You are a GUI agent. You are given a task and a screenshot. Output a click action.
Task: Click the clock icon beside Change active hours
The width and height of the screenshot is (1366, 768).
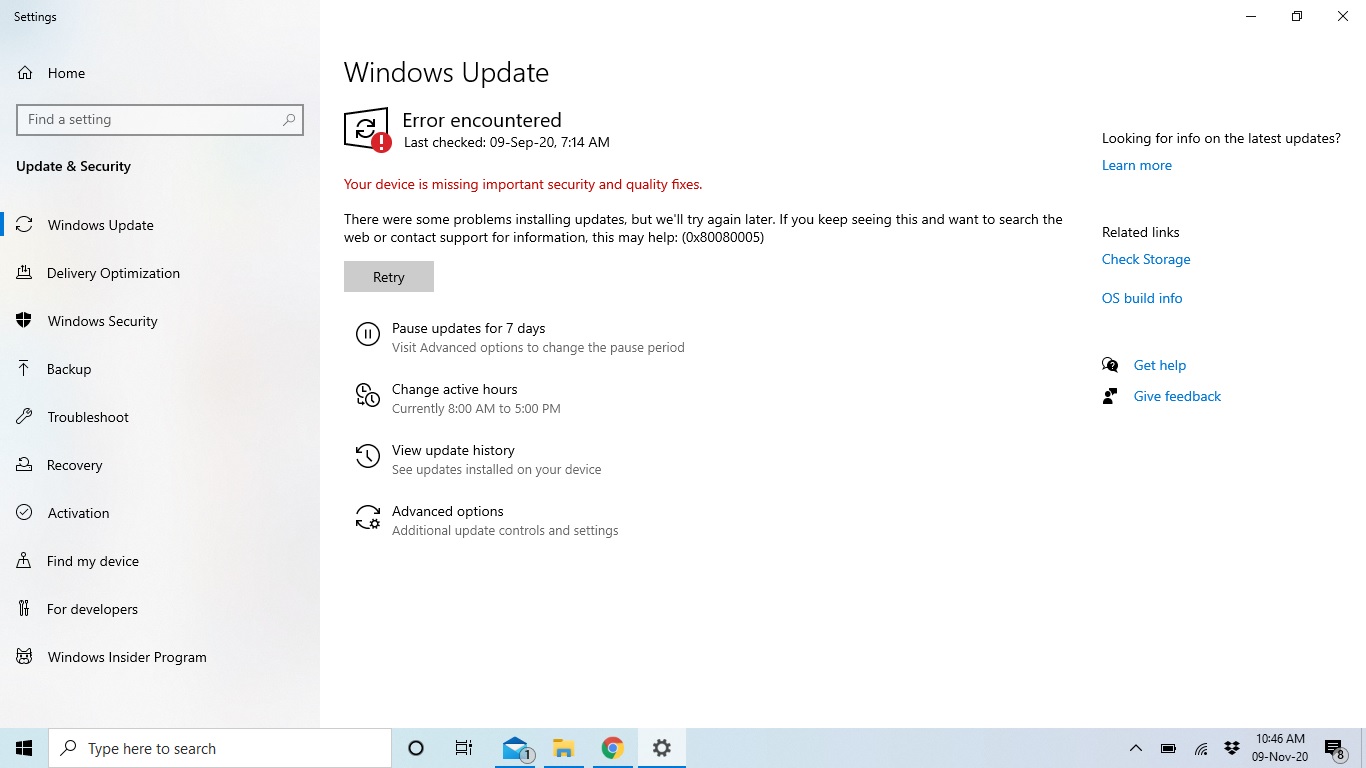tap(368, 396)
